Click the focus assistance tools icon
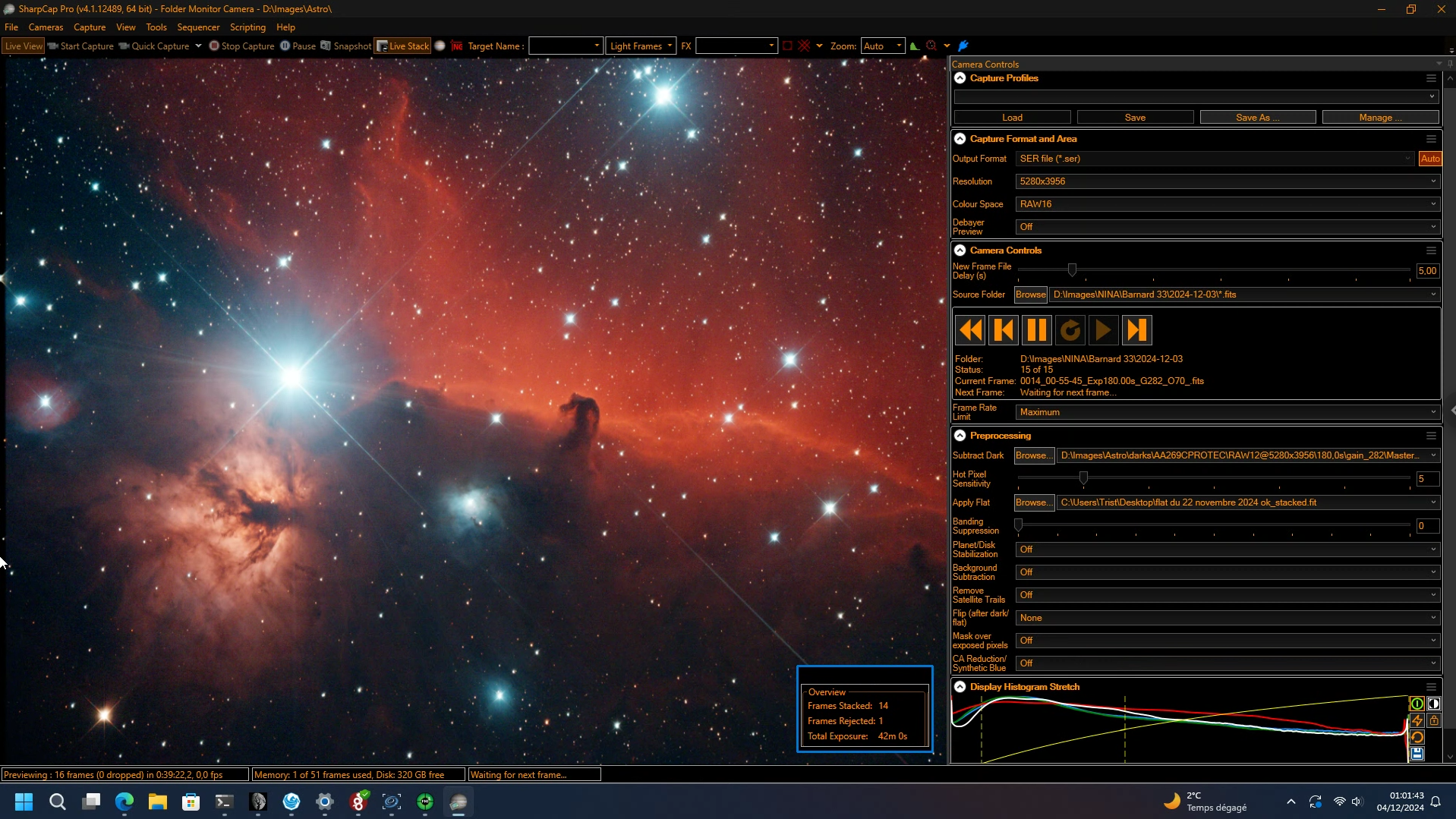 point(931,46)
